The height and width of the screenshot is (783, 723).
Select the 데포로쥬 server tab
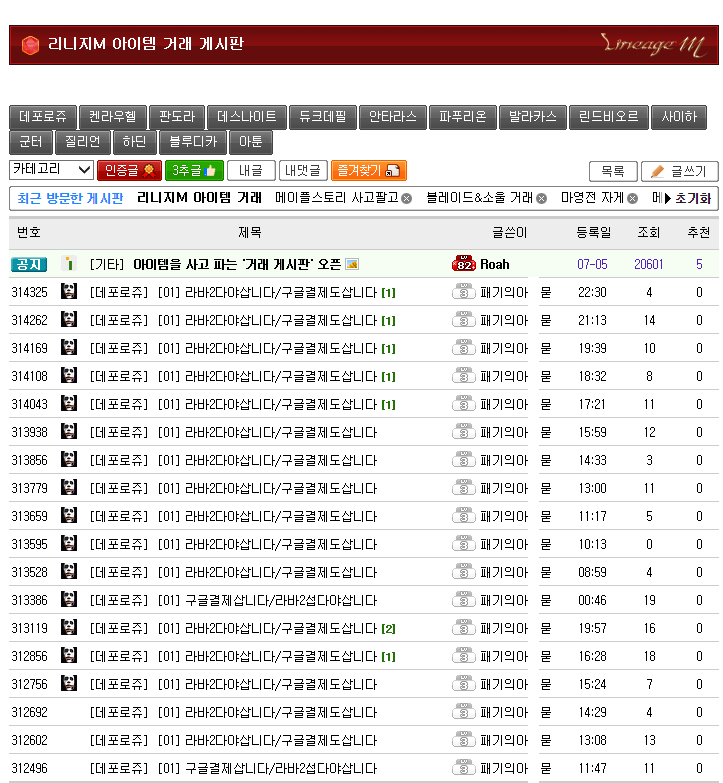click(43, 117)
